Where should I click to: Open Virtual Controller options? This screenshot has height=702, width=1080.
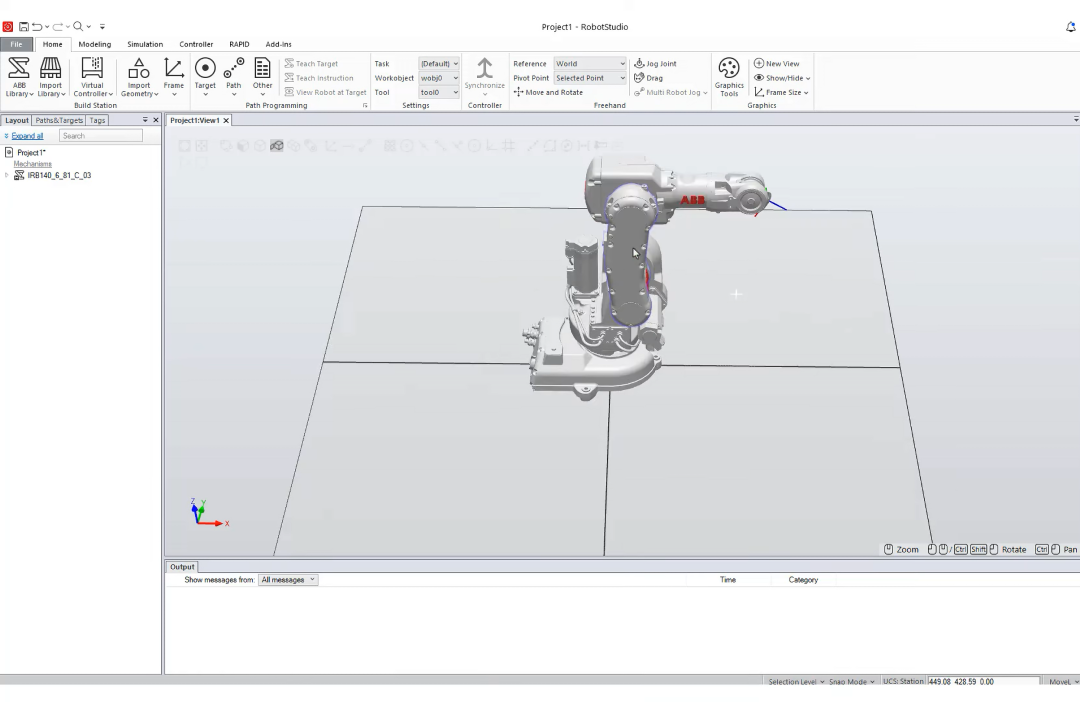coord(92,76)
